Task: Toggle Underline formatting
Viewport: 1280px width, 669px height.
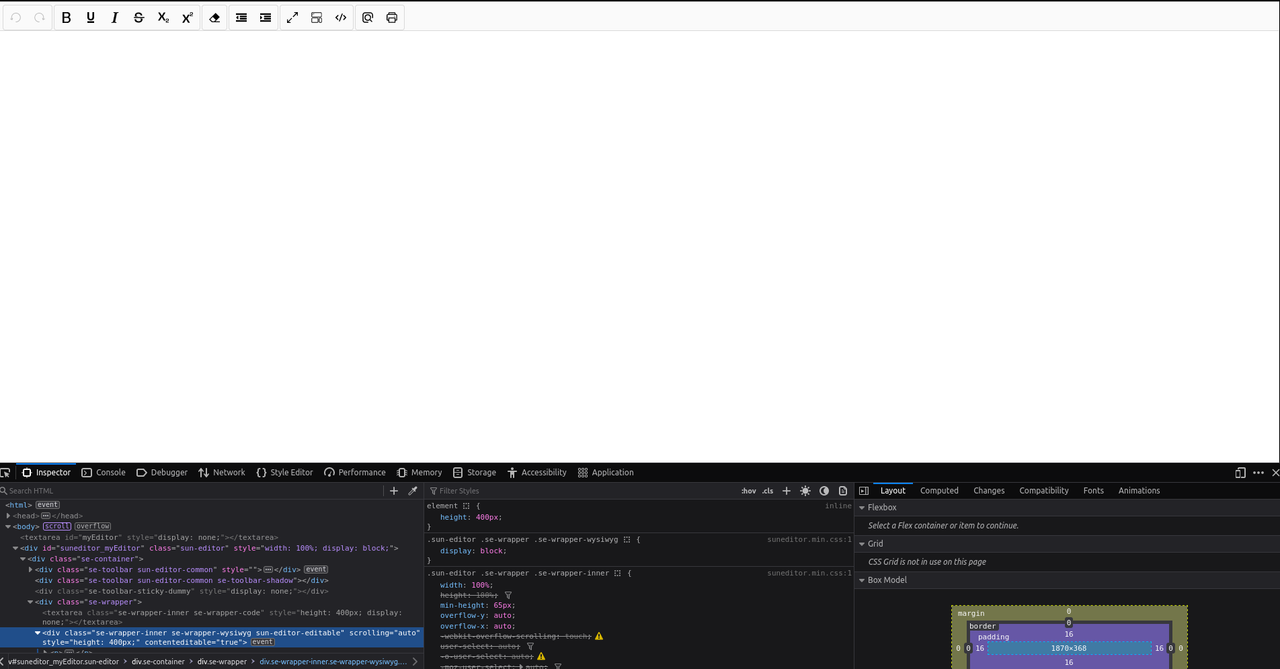Action: point(90,18)
